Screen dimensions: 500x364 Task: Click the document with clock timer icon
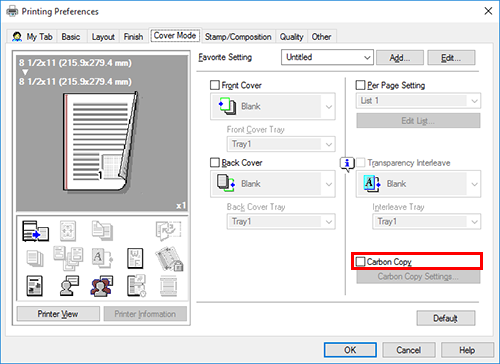136,286
